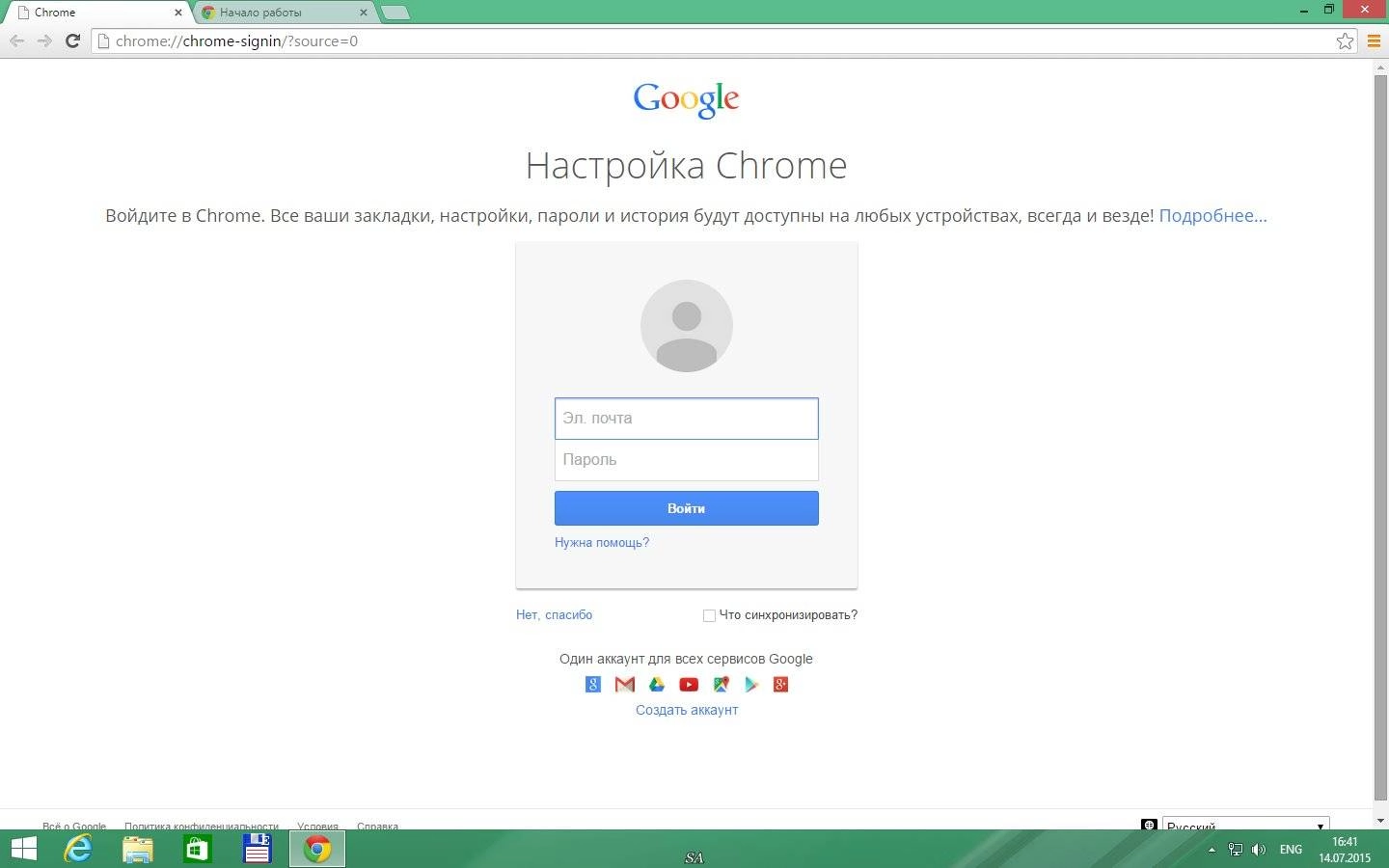The height and width of the screenshot is (868, 1389).
Task: Open the "Справка" footer link
Action: pos(377,826)
